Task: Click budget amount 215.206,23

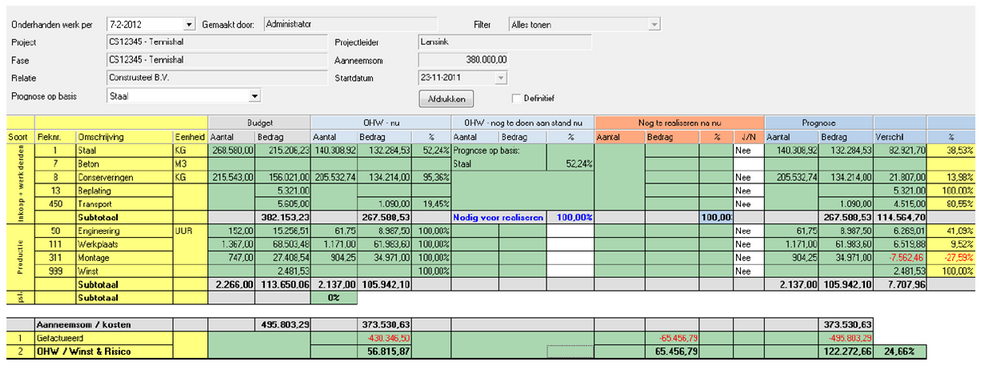Action: pyautogui.click(x=282, y=151)
